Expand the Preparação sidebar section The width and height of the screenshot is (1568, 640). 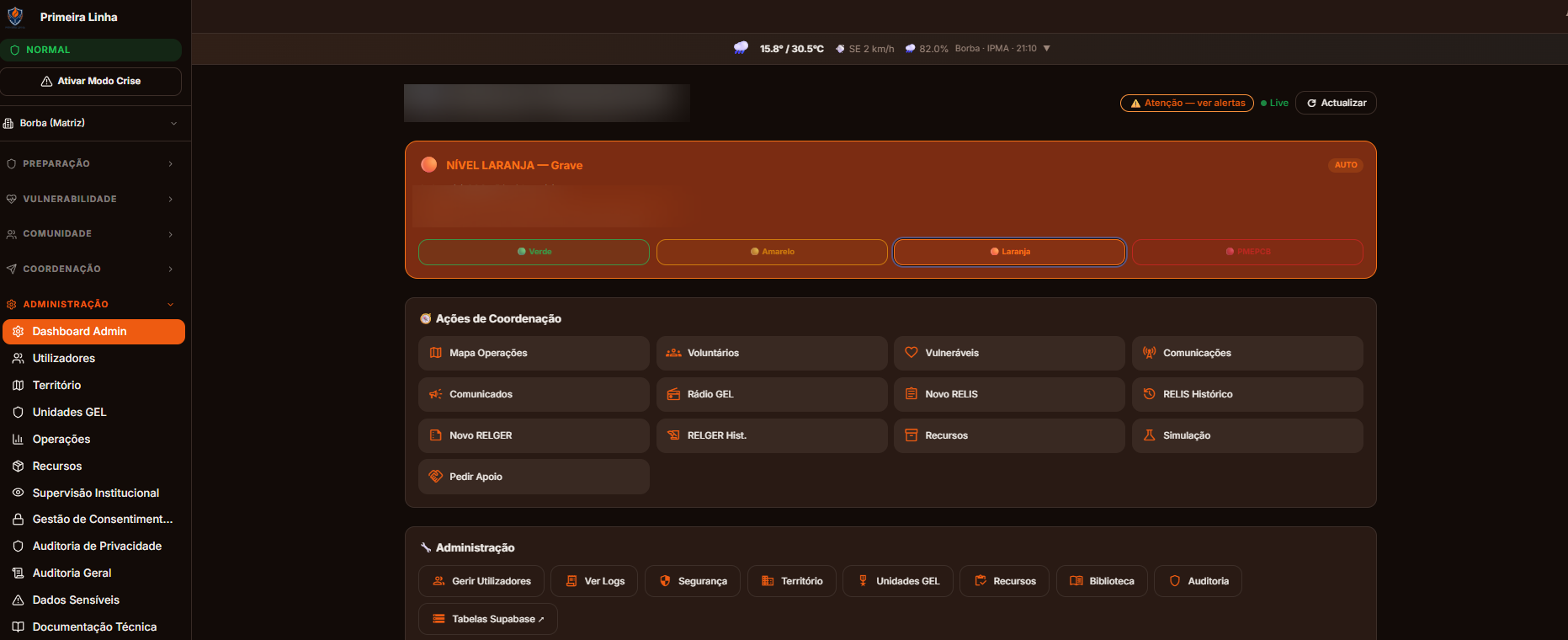pyautogui.click(x=91, y=163)
